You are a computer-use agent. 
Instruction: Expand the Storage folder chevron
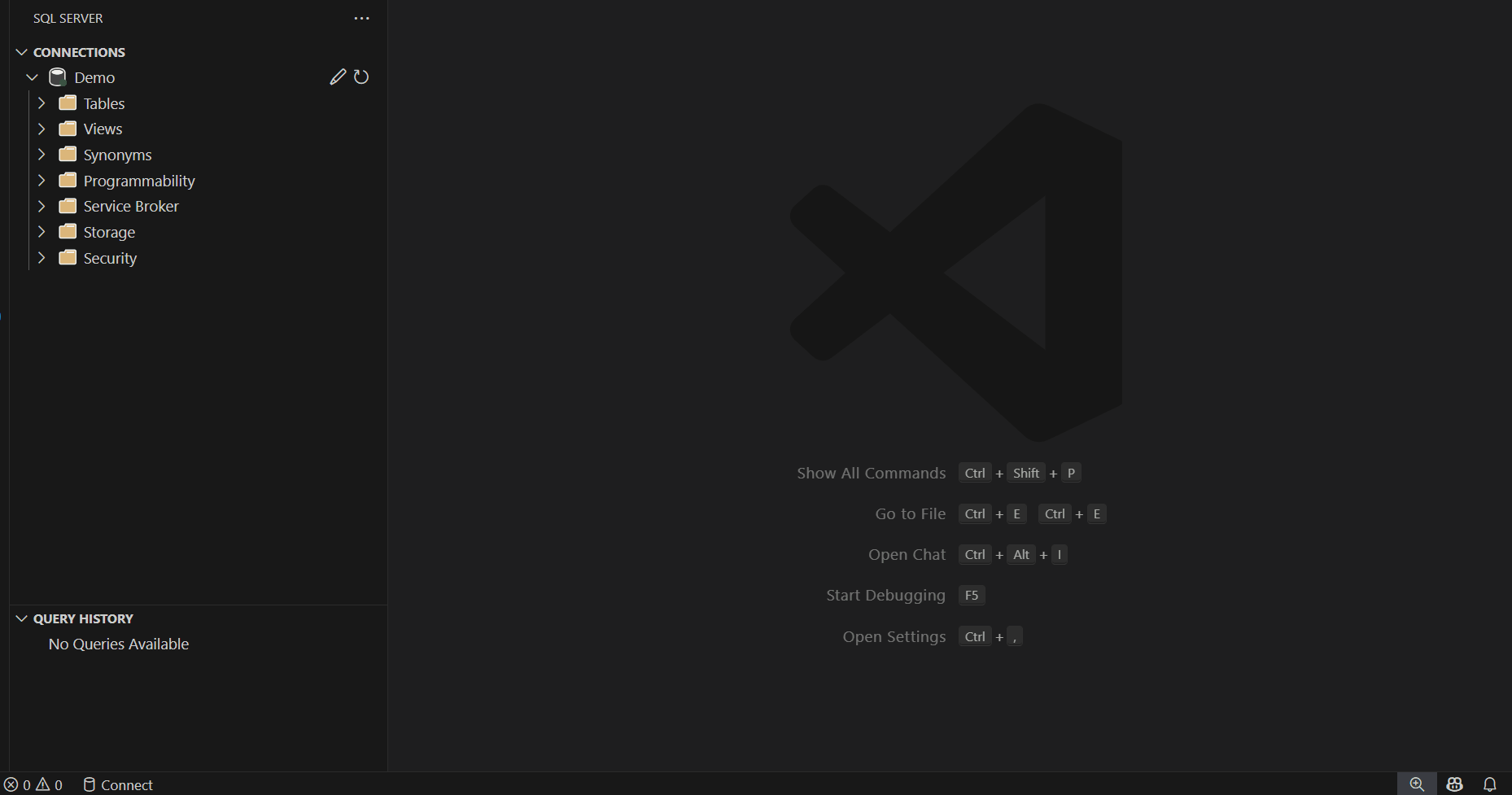(42, 231)
